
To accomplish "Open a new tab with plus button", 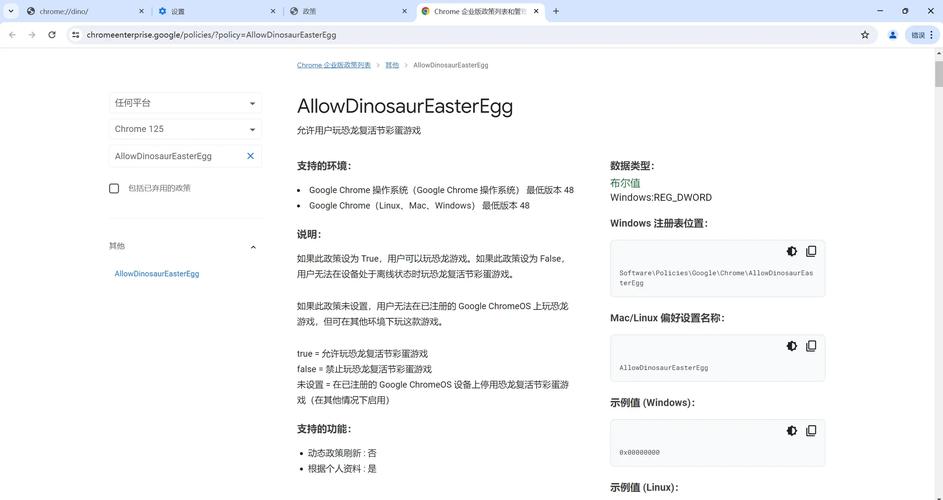I will pos(556,11).
